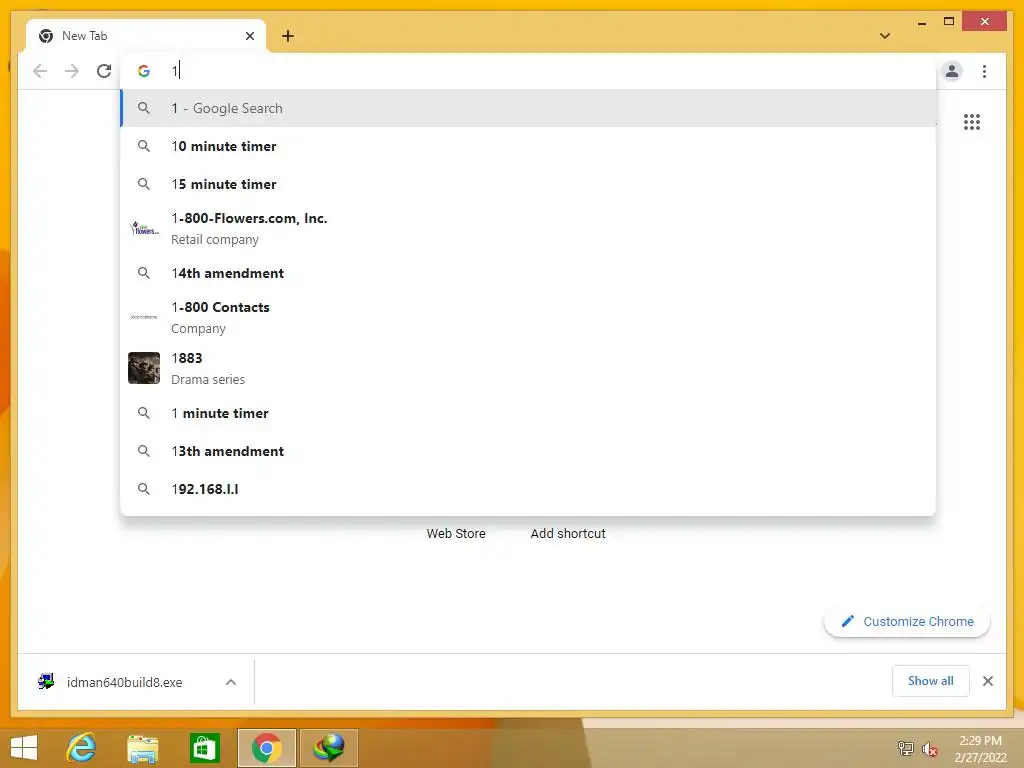Click the Customize Chrome button

pos(907,622)
